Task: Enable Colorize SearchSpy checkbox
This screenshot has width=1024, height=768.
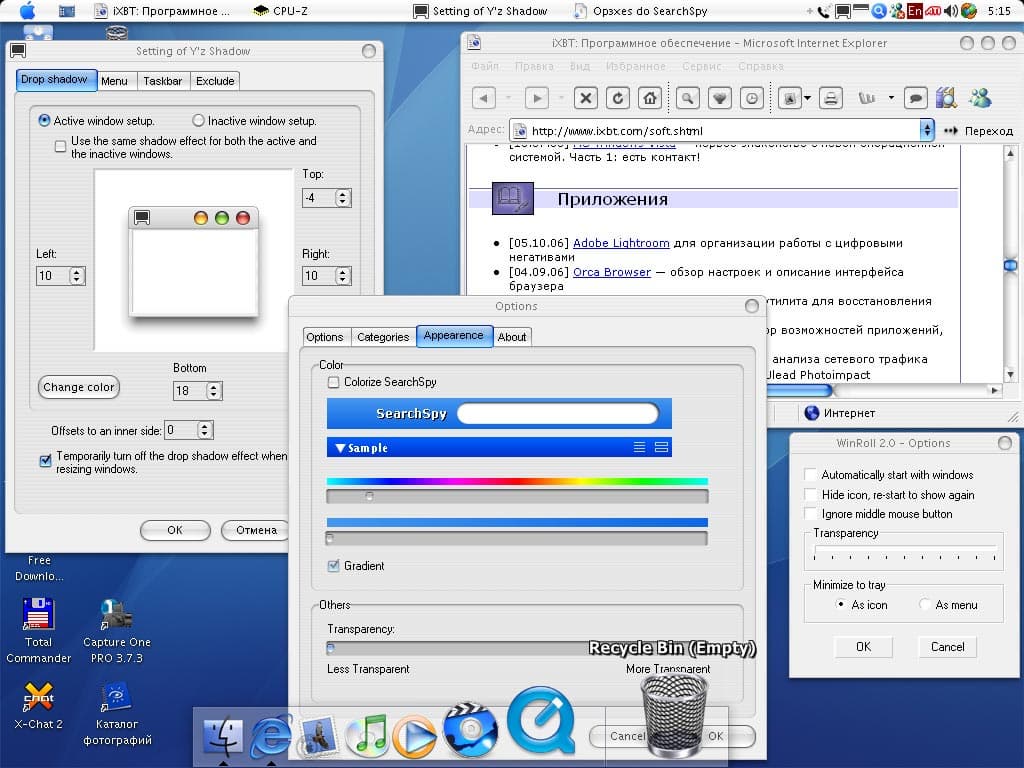Action: point(334,382)
